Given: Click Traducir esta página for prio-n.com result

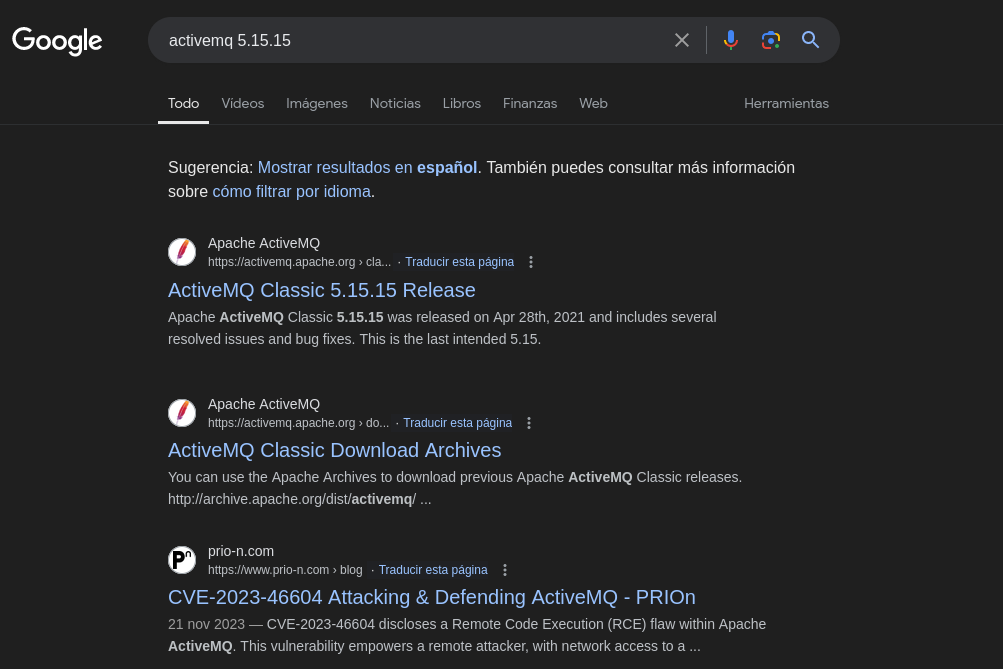Looking at the screenshot, I should tap(433, 570).
